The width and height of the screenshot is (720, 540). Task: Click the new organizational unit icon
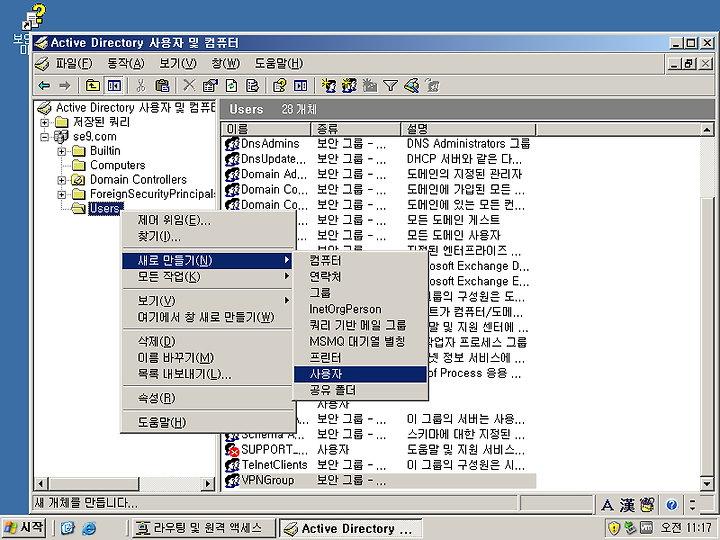point(370,85)
